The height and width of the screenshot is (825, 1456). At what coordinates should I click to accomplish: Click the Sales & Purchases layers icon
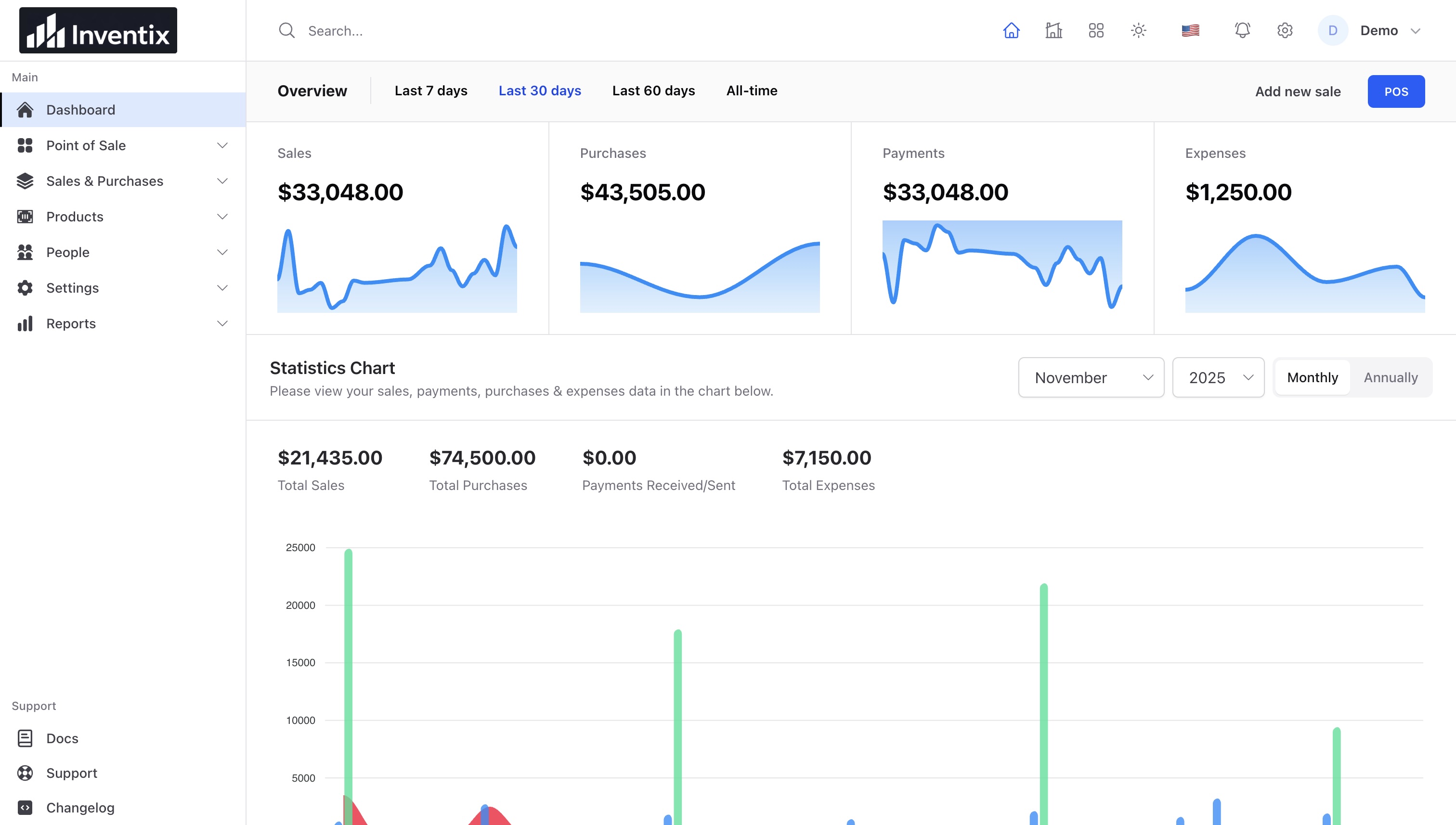[x=25, y=181]
